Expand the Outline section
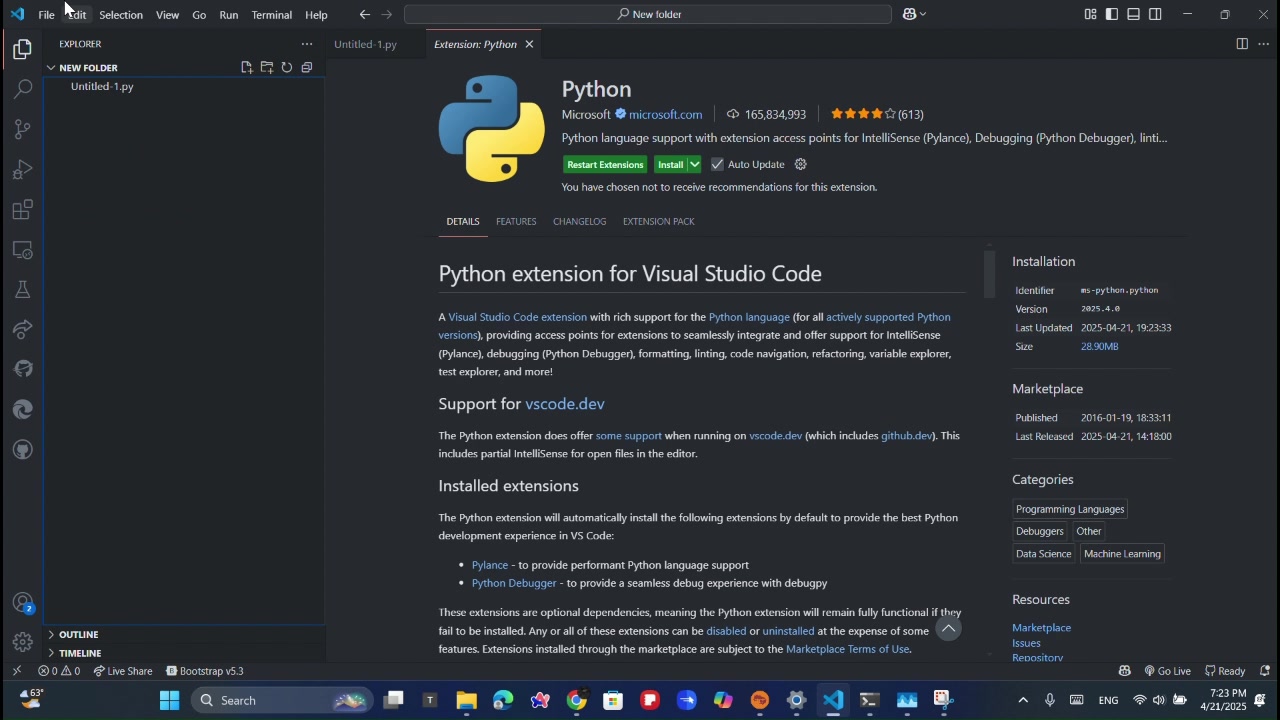1280x720 pixels. (x=78, y=634)
